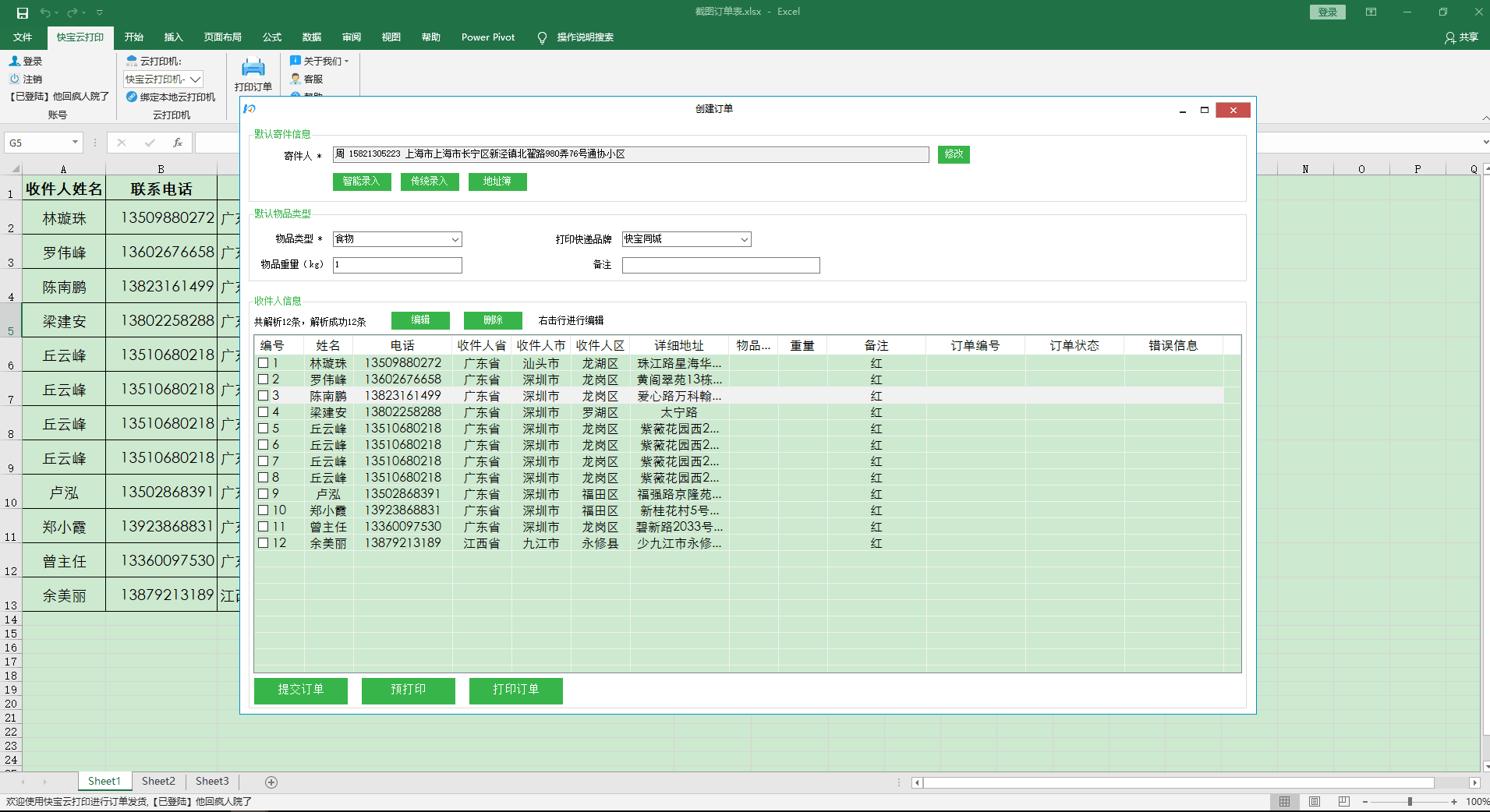Click the 寄件人 address field
This screenshot has width=1490, height=812.
pyautogui.click(x=631, y=154)
